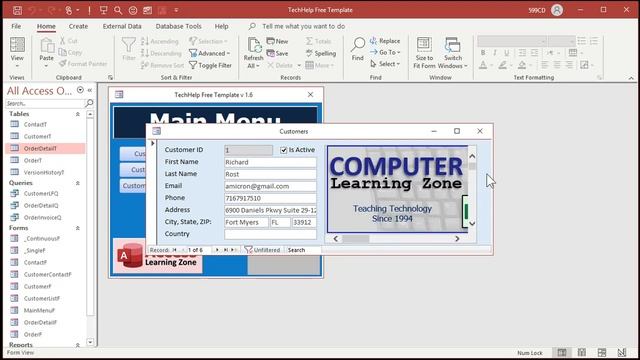Click the Tell me what you want search

point(303,26)
